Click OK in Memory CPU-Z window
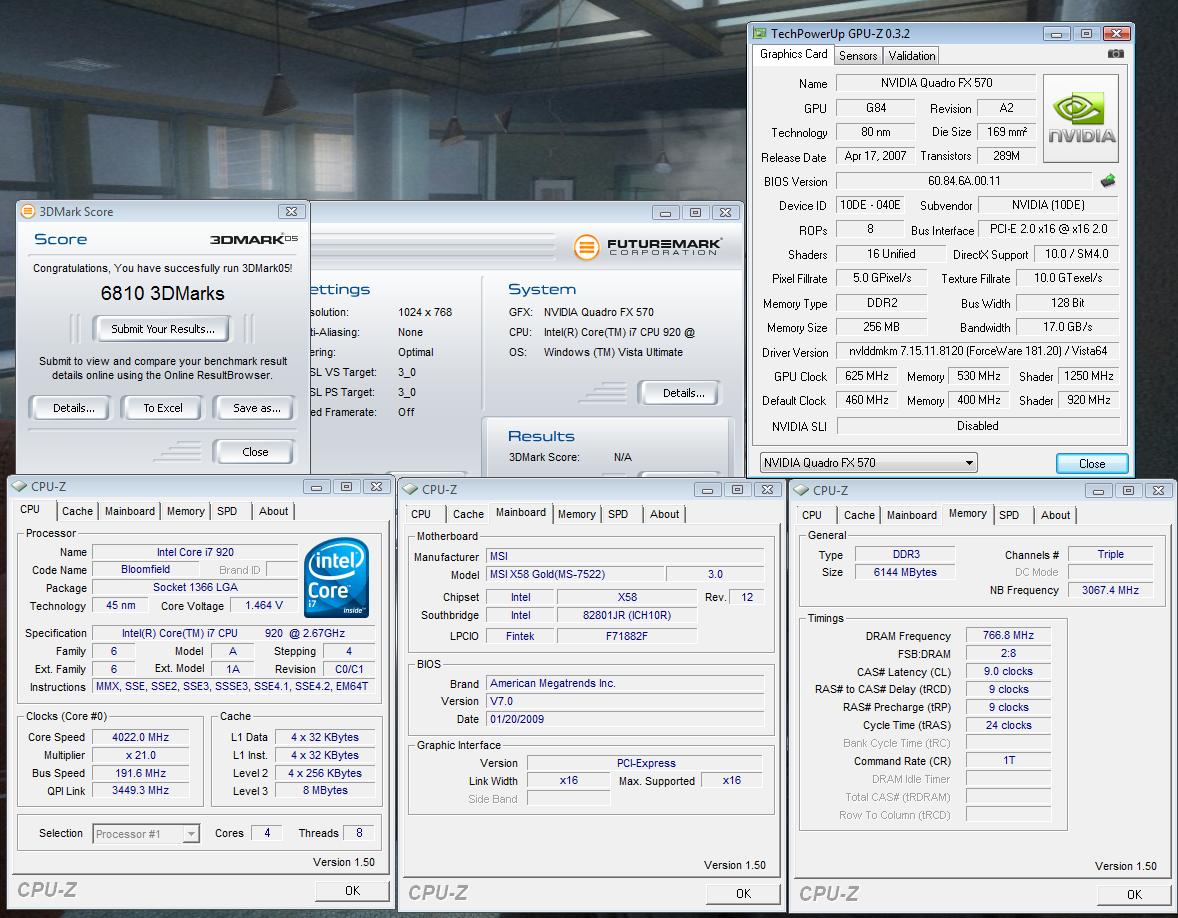This screenshot has width=1178, height=918. tap(1134, 894)
